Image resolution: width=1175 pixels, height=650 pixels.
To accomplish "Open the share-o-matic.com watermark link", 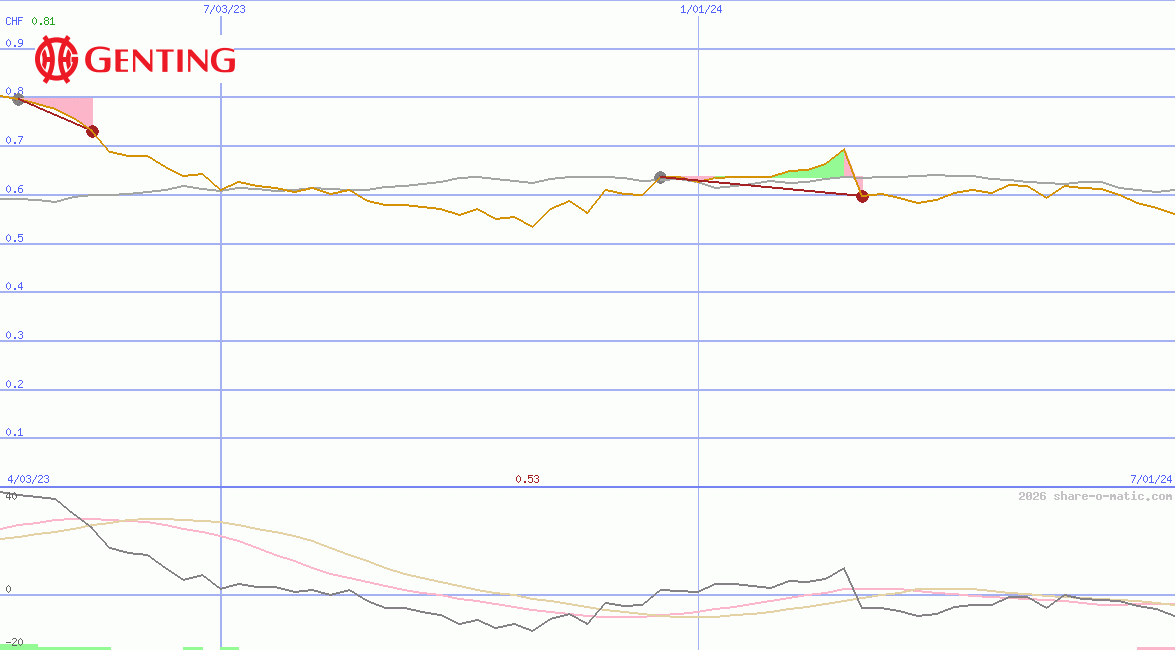I will [1094, 496].
